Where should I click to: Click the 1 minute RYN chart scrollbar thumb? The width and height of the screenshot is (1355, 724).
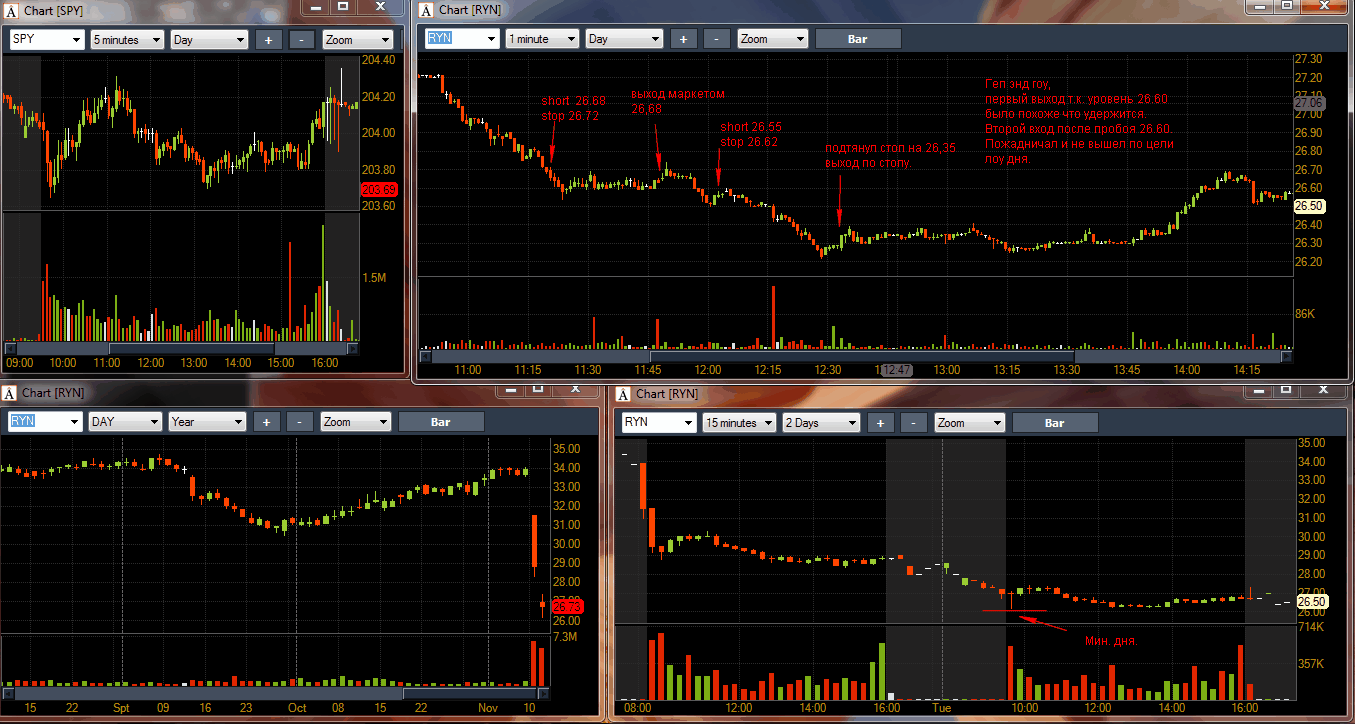pos(862,356)
